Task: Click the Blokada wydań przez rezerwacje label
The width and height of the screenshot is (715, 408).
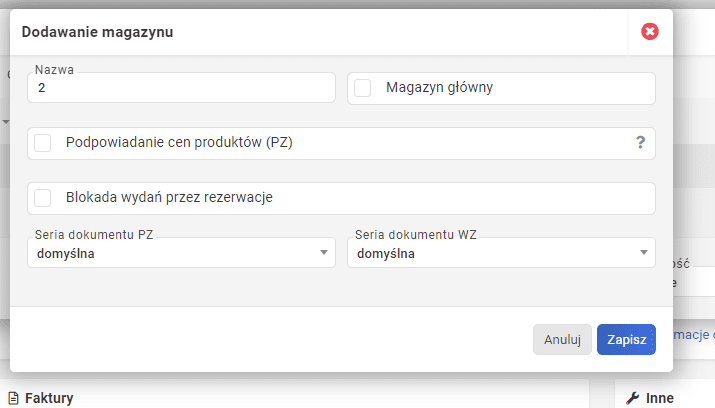Action: point(169,198)
